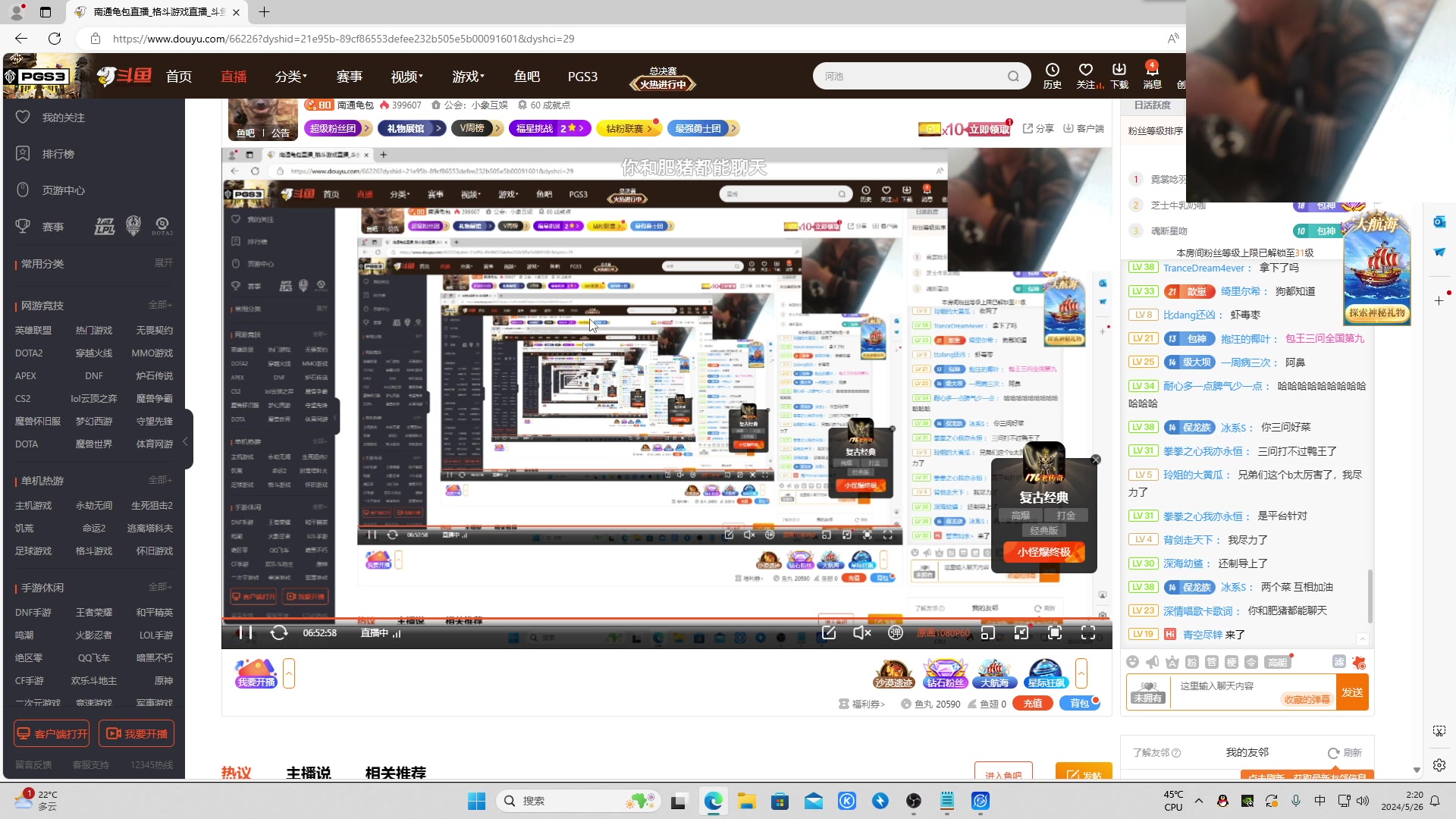Open the 原画1080P60 quality selector
This screenshot has height=819, width=1456.
pos(943,634)
